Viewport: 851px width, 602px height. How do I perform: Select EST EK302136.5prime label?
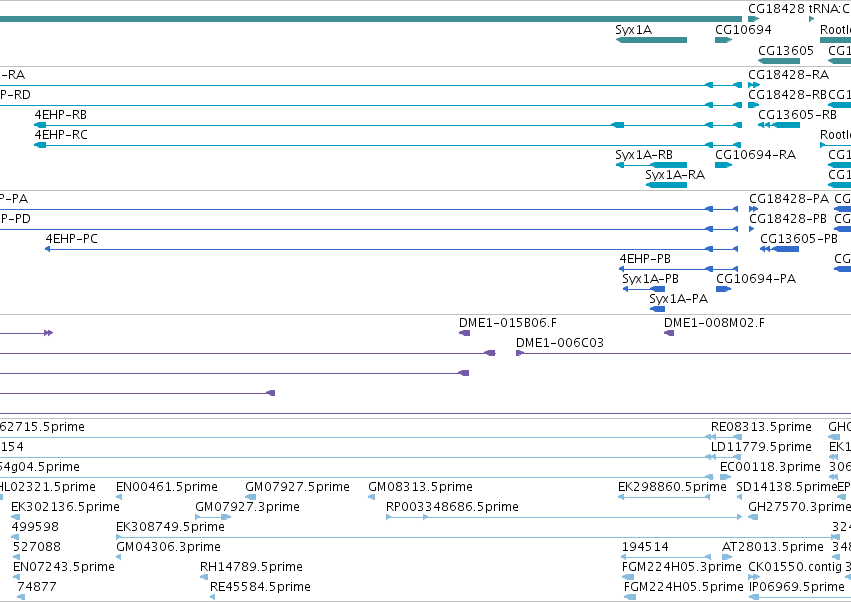tap(65, 508)
